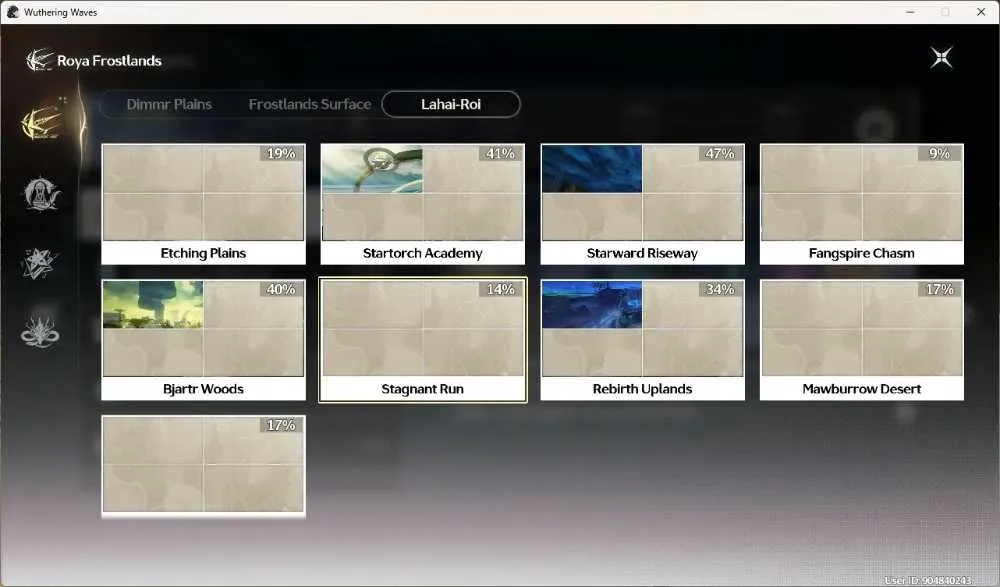The width and height of the screenshot is (1000, 587).
Task: Click the Wuthering Waves title bar icon
Action: pyautogui.click(x=13, y=12)
